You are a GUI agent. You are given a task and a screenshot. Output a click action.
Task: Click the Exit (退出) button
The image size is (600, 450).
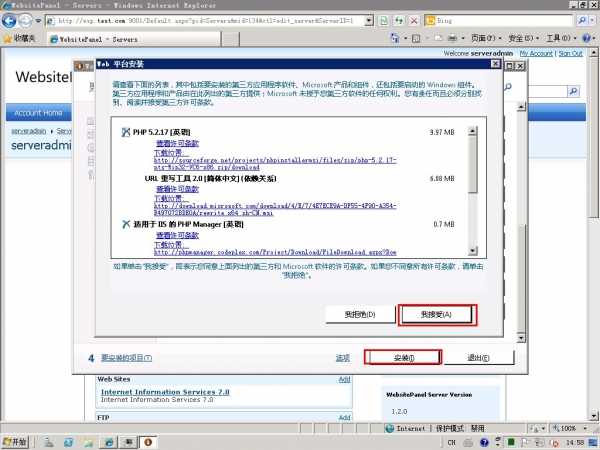(x=478, y=358)
